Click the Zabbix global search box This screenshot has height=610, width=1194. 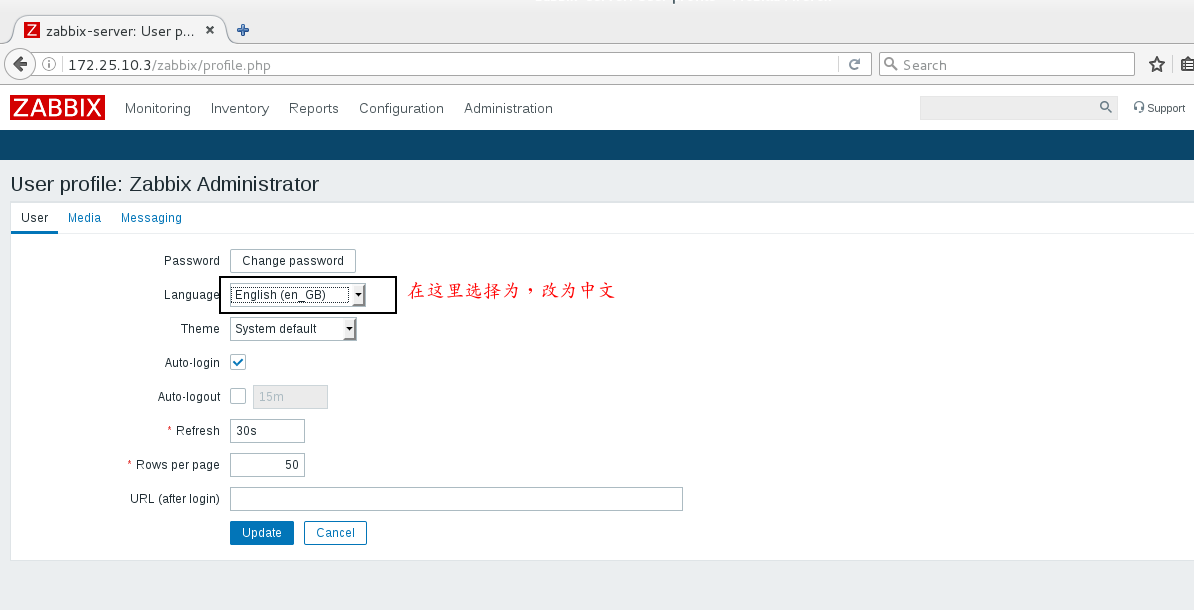[1018, 108]
